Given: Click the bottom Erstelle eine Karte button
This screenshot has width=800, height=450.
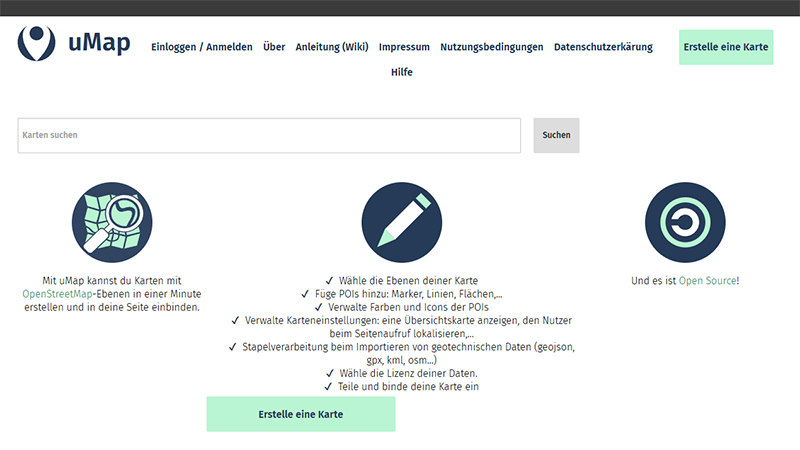Looking at the screenshot, I should click(301, 414).
